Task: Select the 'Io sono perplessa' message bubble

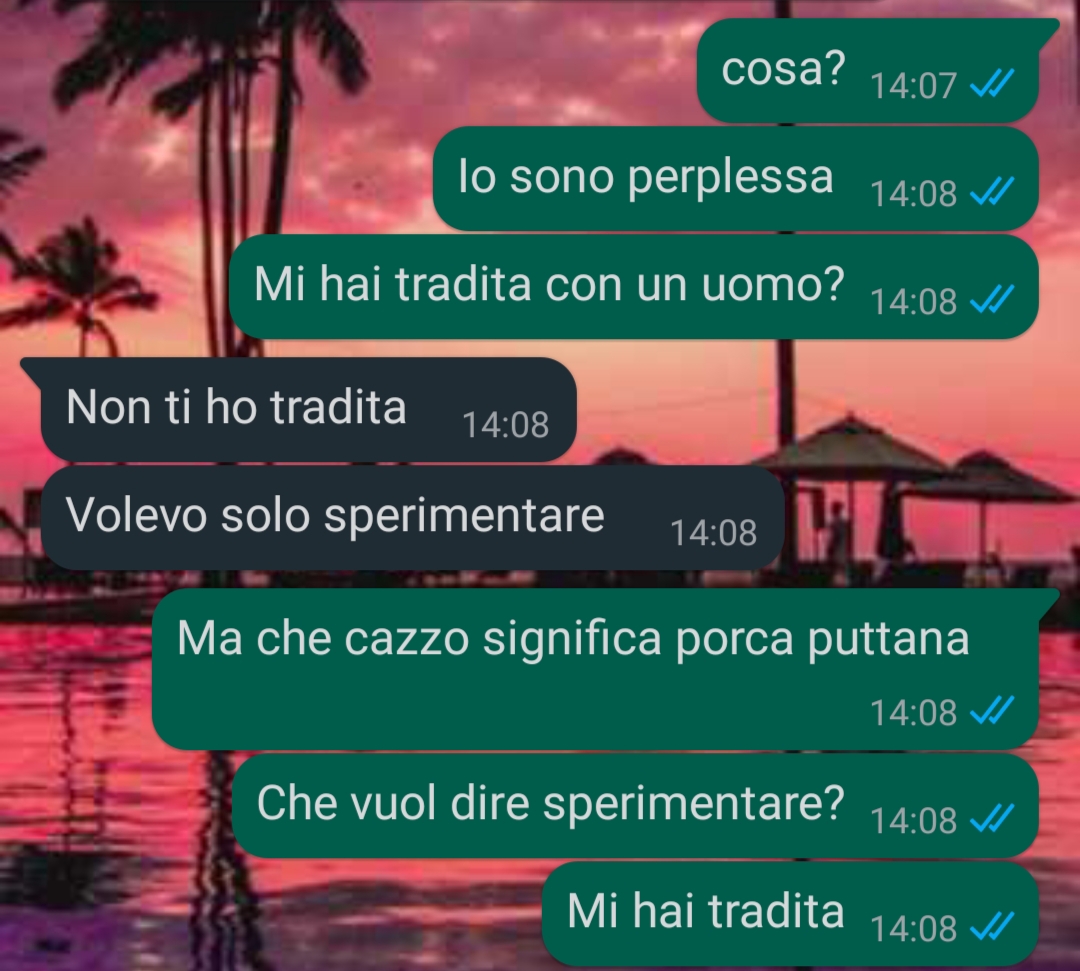Action: 736,178
